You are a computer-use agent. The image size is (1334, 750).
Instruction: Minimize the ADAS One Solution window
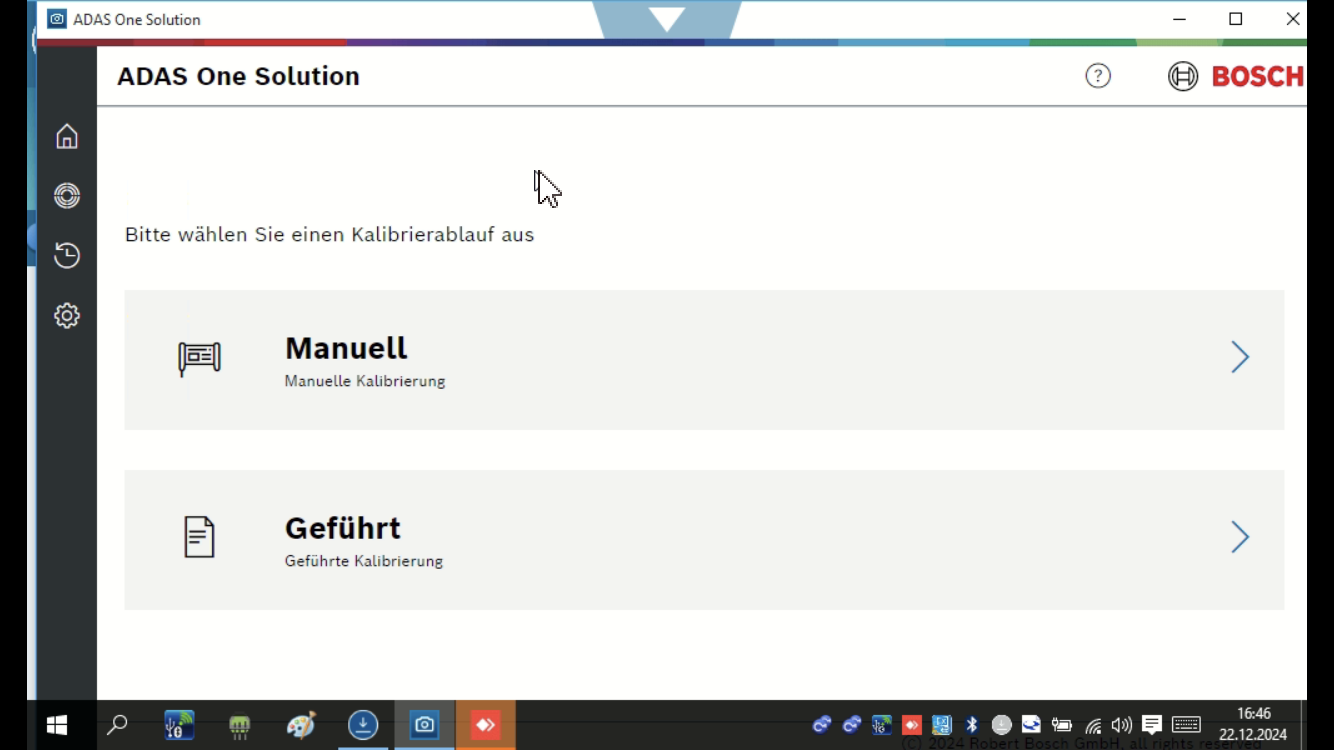point(1180,19)
